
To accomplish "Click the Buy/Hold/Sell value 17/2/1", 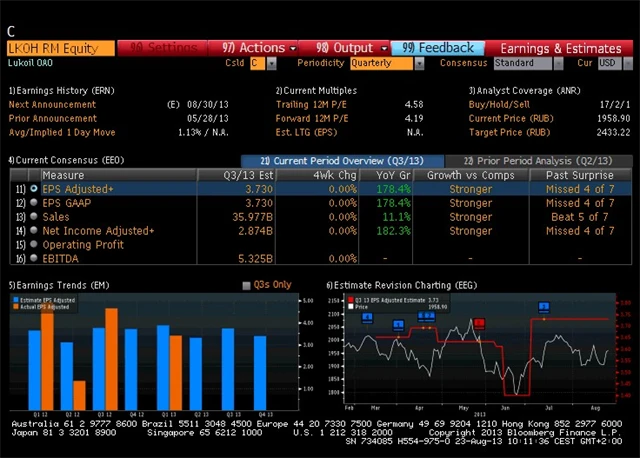I will click(615, 104).
